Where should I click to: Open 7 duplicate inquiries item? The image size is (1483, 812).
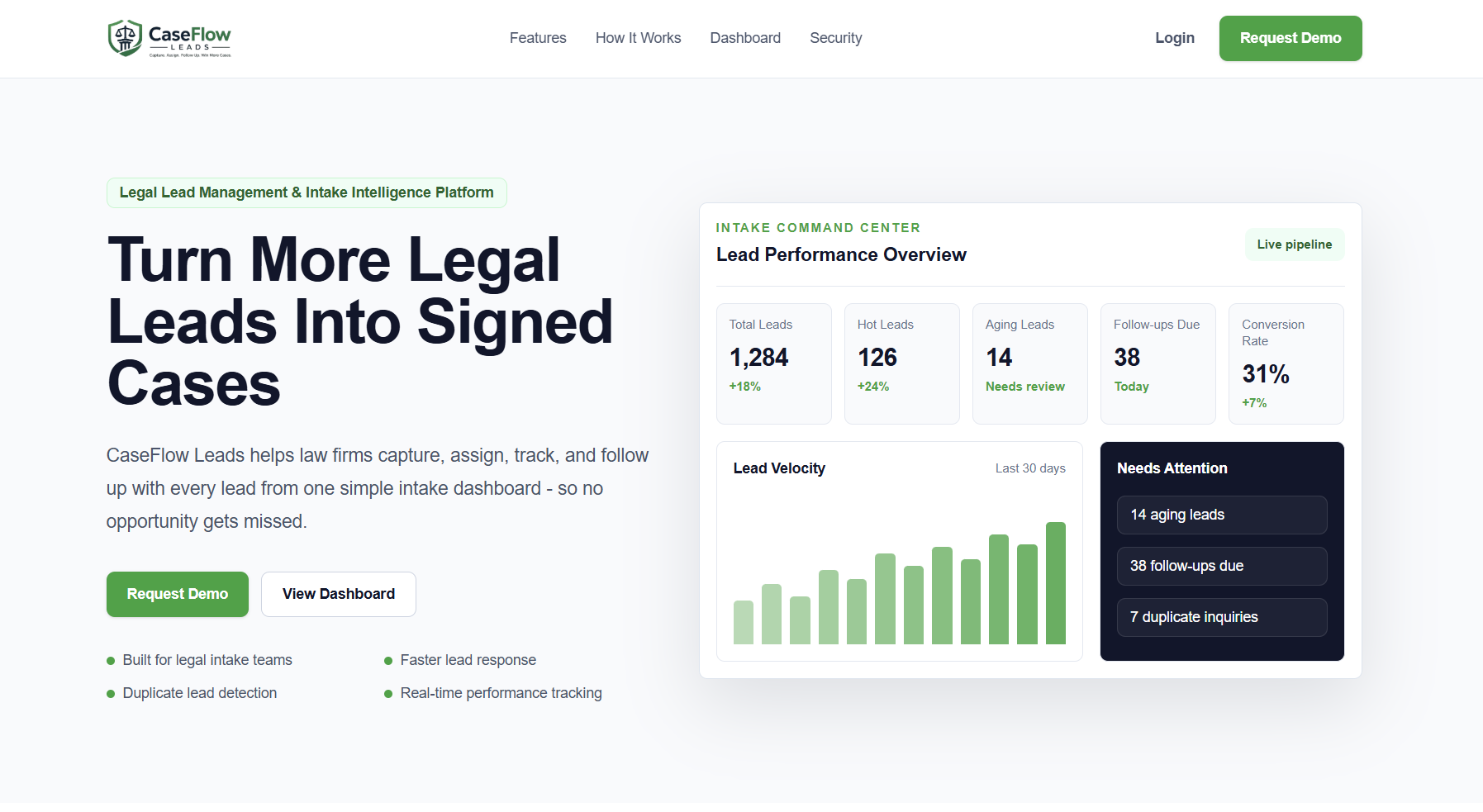click(1222, 617)
